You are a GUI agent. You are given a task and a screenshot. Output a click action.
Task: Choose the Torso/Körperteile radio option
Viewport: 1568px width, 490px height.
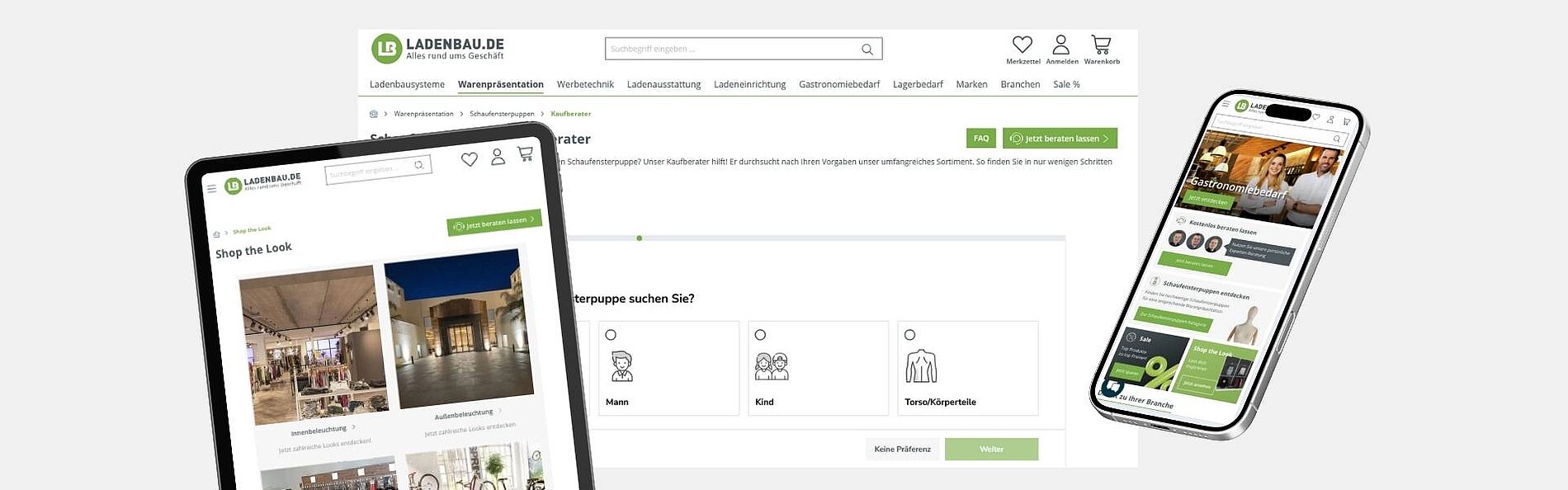coord(909,335)
